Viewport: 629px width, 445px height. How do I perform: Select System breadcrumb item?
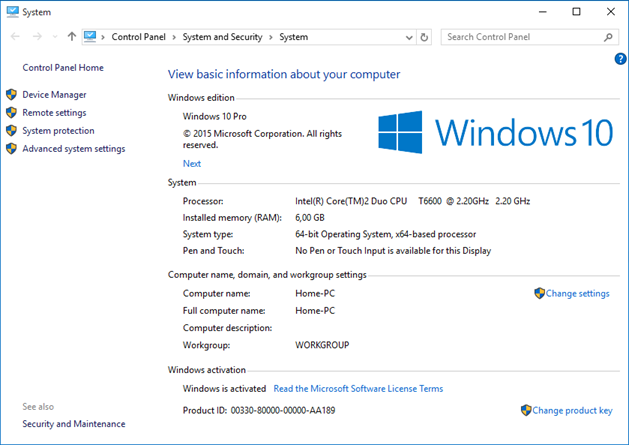(x=294, y=37)
